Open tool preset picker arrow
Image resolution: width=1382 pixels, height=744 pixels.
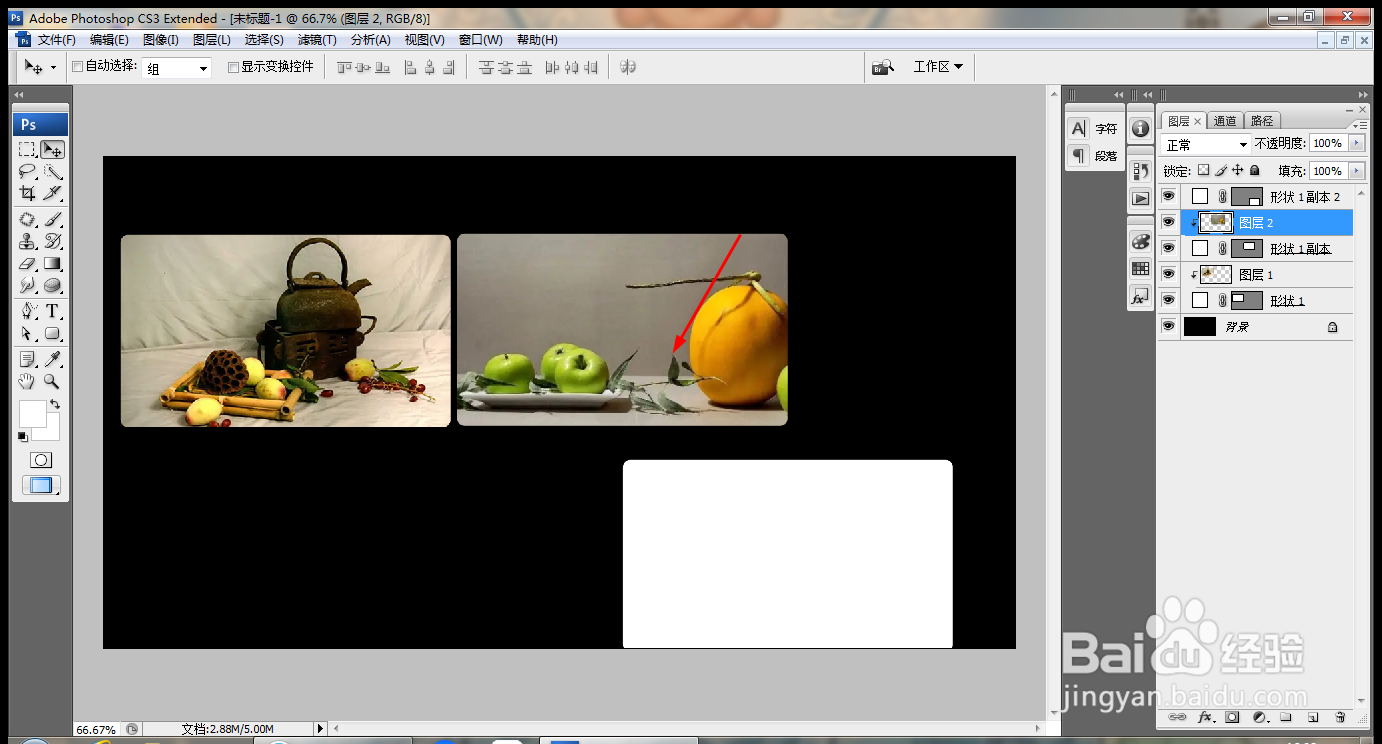coord(53,67)
